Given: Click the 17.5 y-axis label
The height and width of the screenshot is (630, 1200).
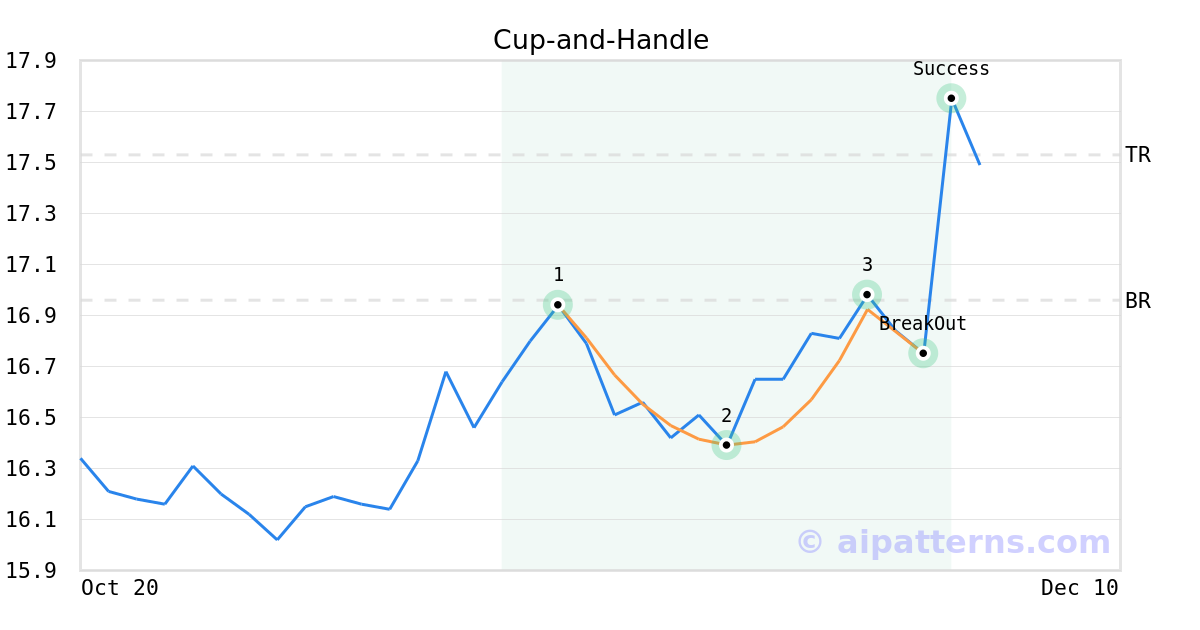Looking at the screenshot, I should (31, 163).
